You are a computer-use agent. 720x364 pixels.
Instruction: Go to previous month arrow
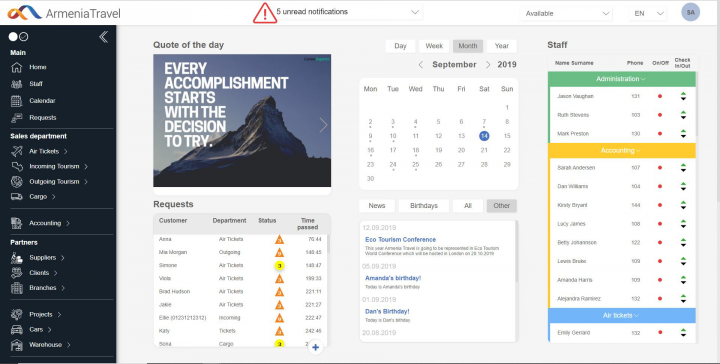point(421,65)
